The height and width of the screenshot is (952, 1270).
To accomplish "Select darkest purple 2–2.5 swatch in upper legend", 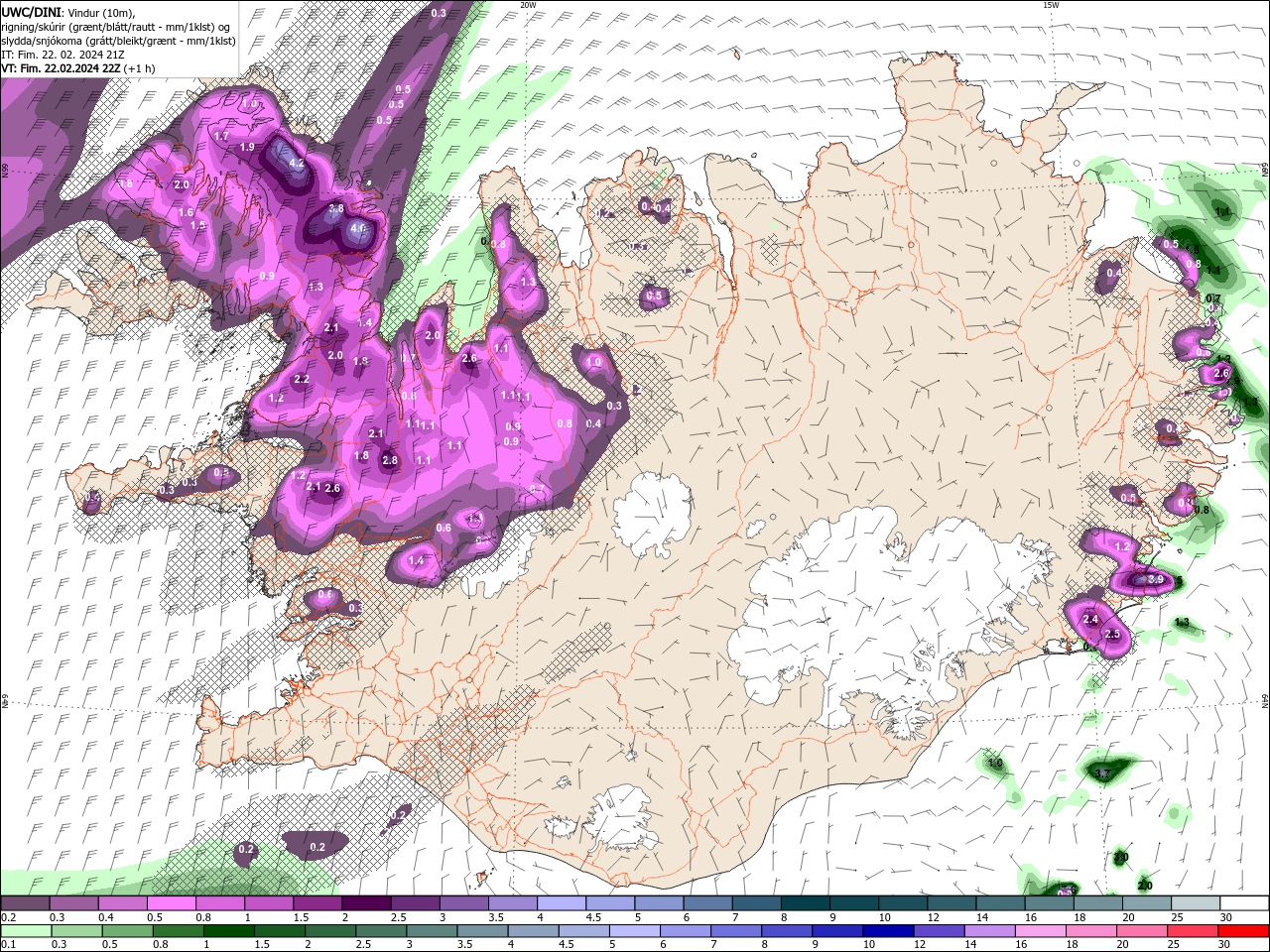I will point(366,903).
